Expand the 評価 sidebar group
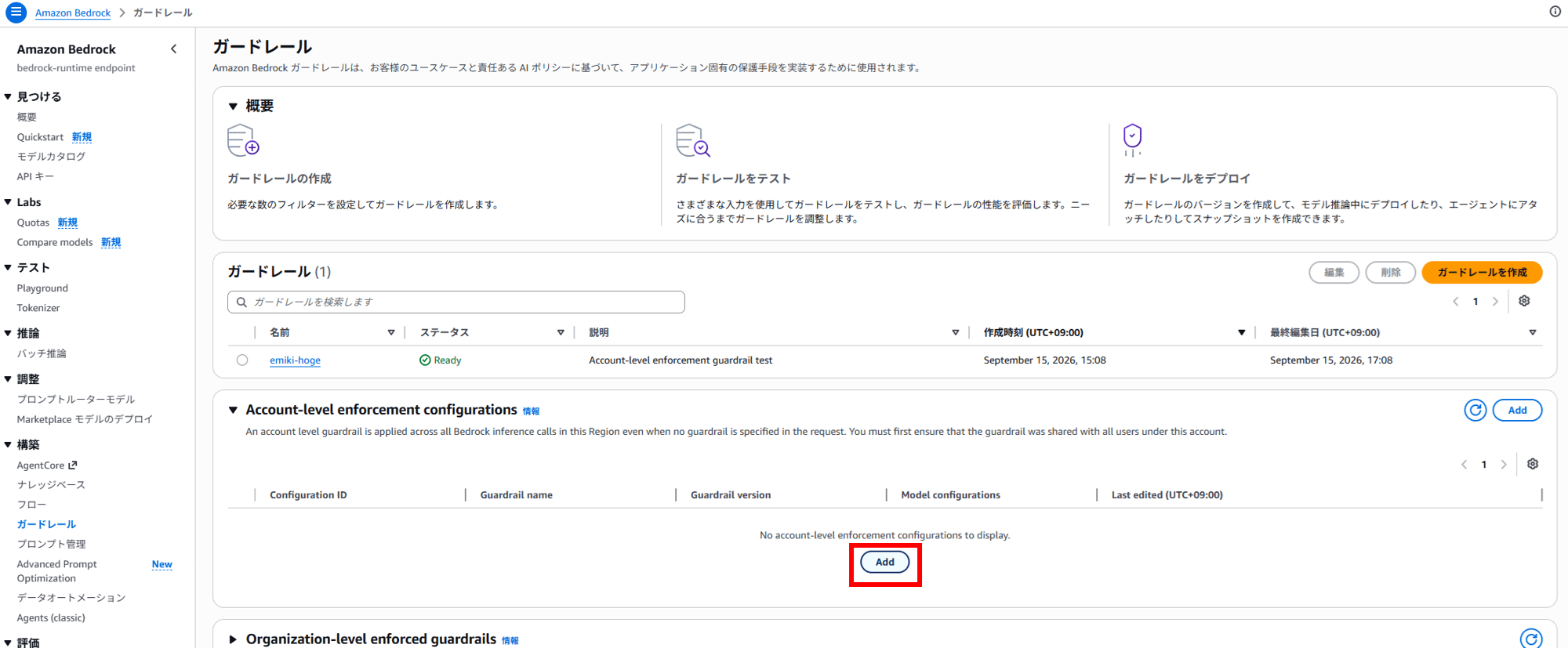This screenshot has width=1568, height=648. [8, 643]
